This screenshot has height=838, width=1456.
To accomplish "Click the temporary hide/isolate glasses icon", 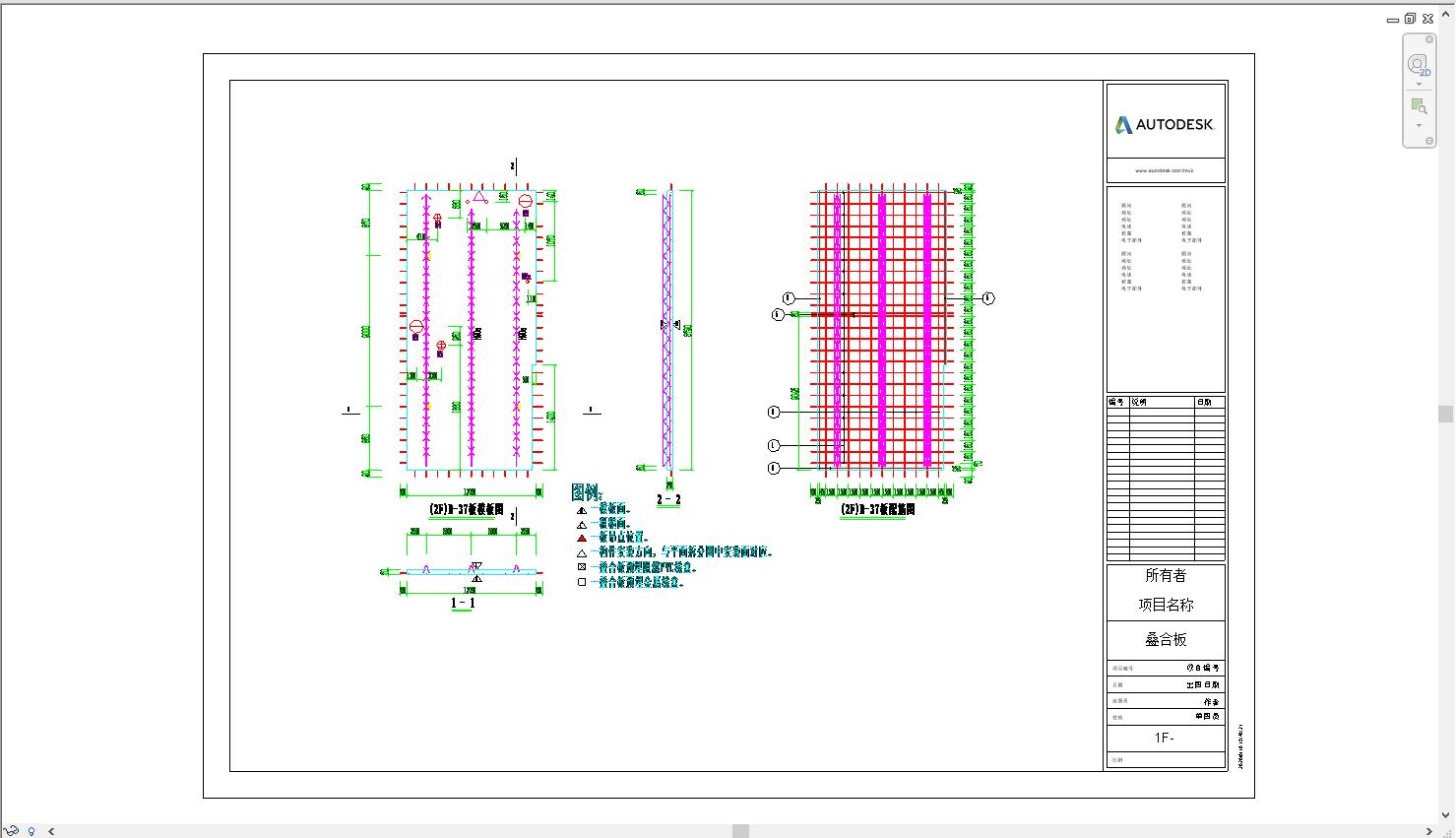I will tap(12, 831).
